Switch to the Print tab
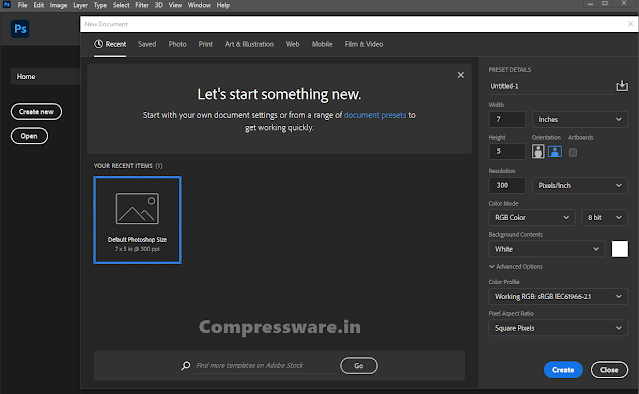This screenshot has width=639, height=394. [x=205, y=44]
